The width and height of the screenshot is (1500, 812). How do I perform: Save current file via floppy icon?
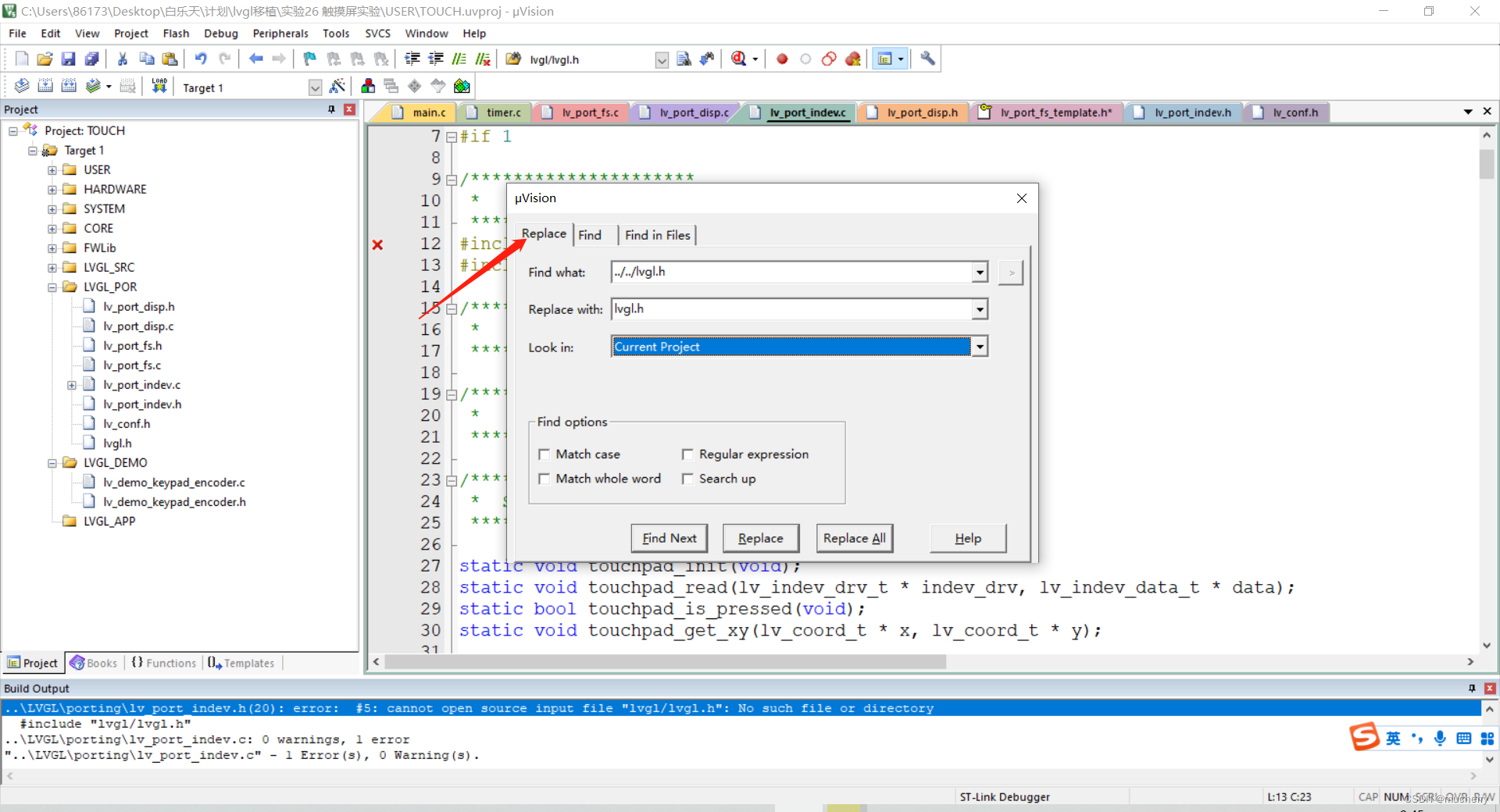pos(69,59)
